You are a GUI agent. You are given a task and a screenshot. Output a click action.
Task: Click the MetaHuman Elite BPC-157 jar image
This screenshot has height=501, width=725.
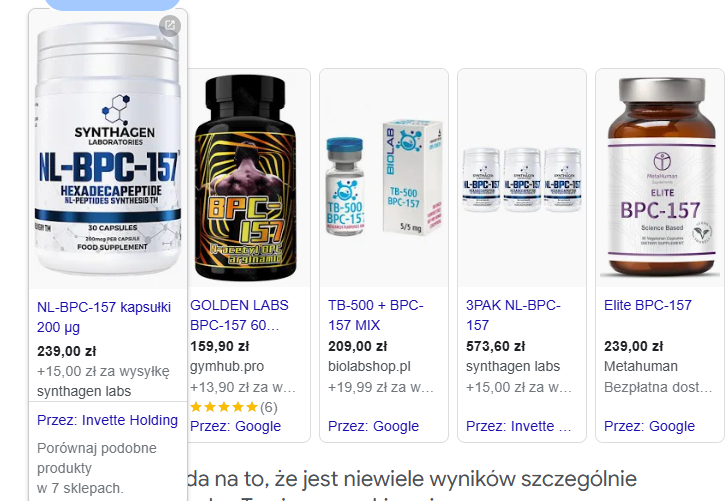pos(660,178)
